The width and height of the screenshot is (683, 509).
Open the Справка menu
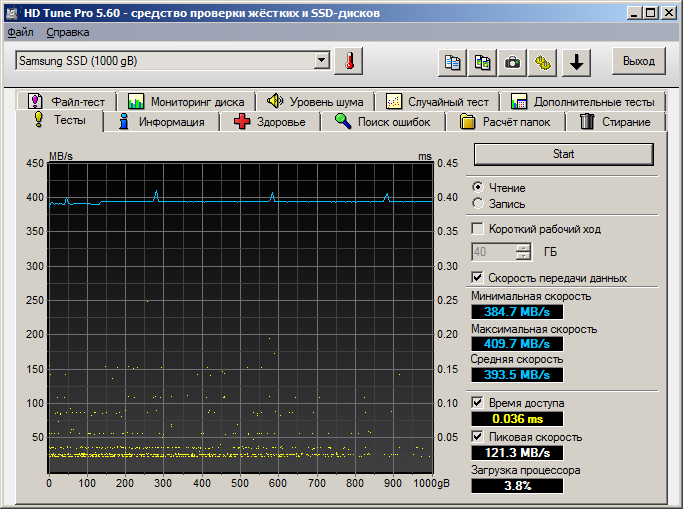click(x=67, y=32)
